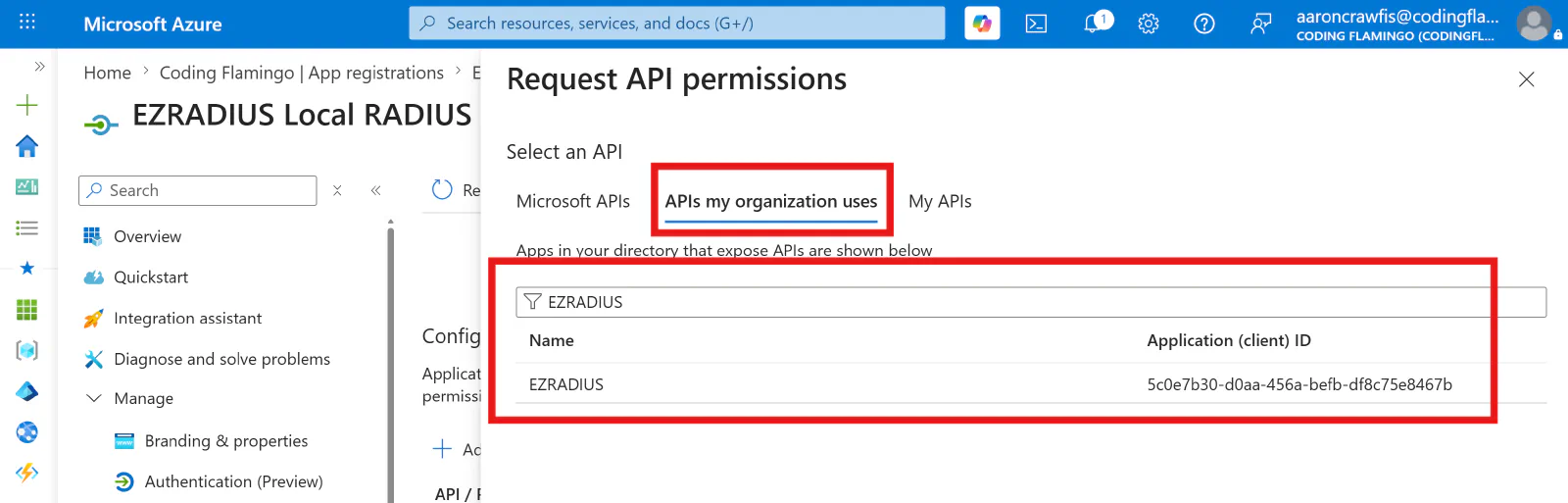Image resolution: width=1568 pixels, height=503 pixels.
Task: Click the resource menu Search box
Action: coord(197,190)
